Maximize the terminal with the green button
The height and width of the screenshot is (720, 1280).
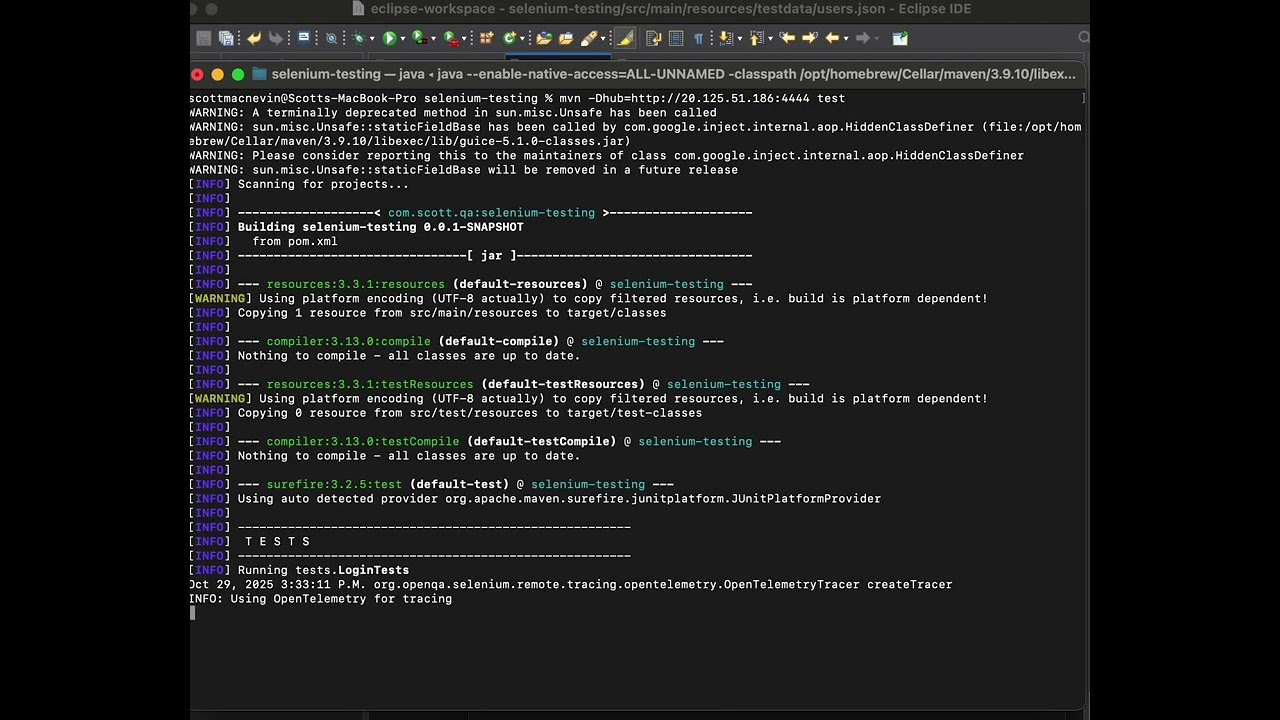pos(238,74)
